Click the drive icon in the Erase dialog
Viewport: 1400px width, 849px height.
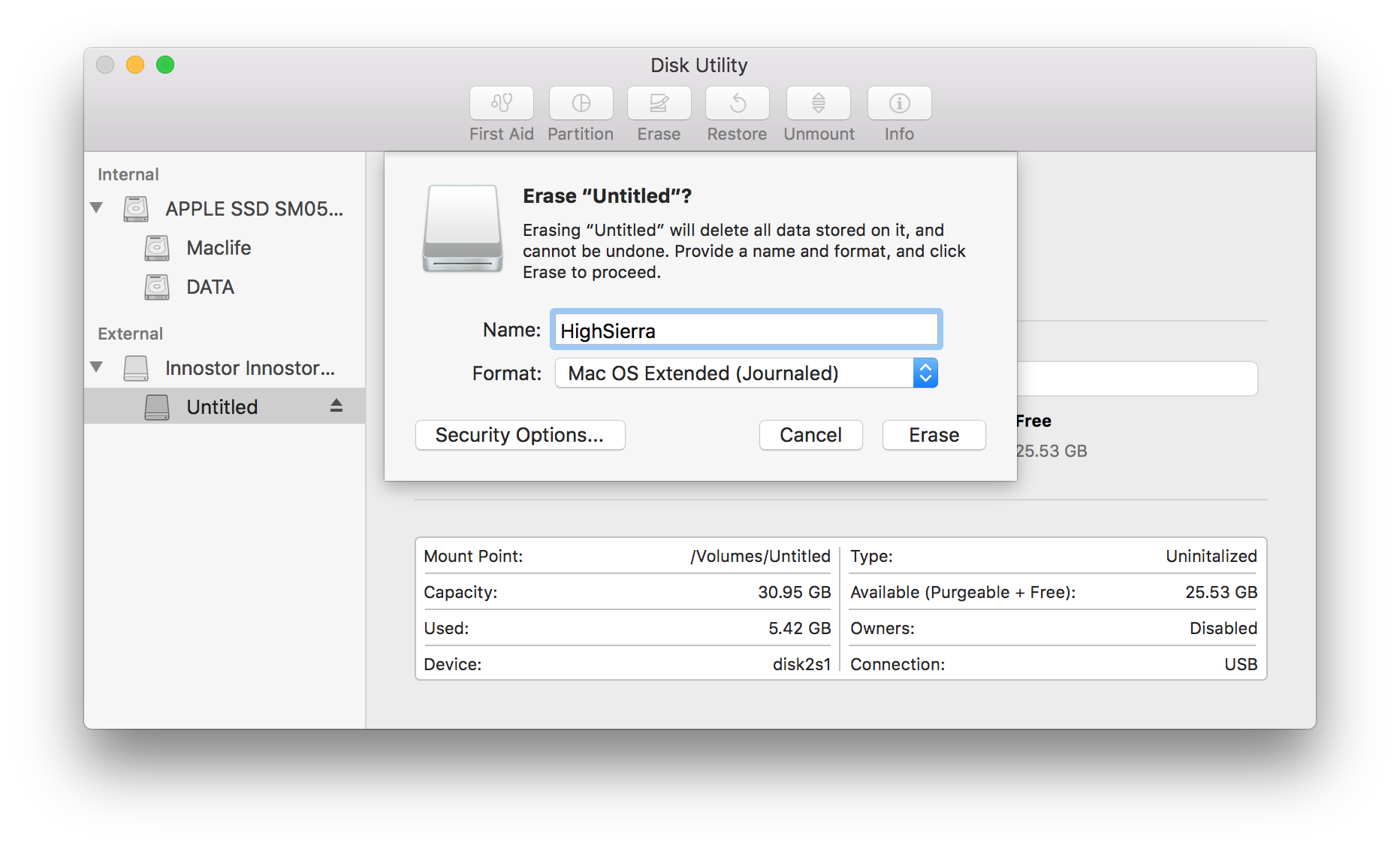pos(463,228)
